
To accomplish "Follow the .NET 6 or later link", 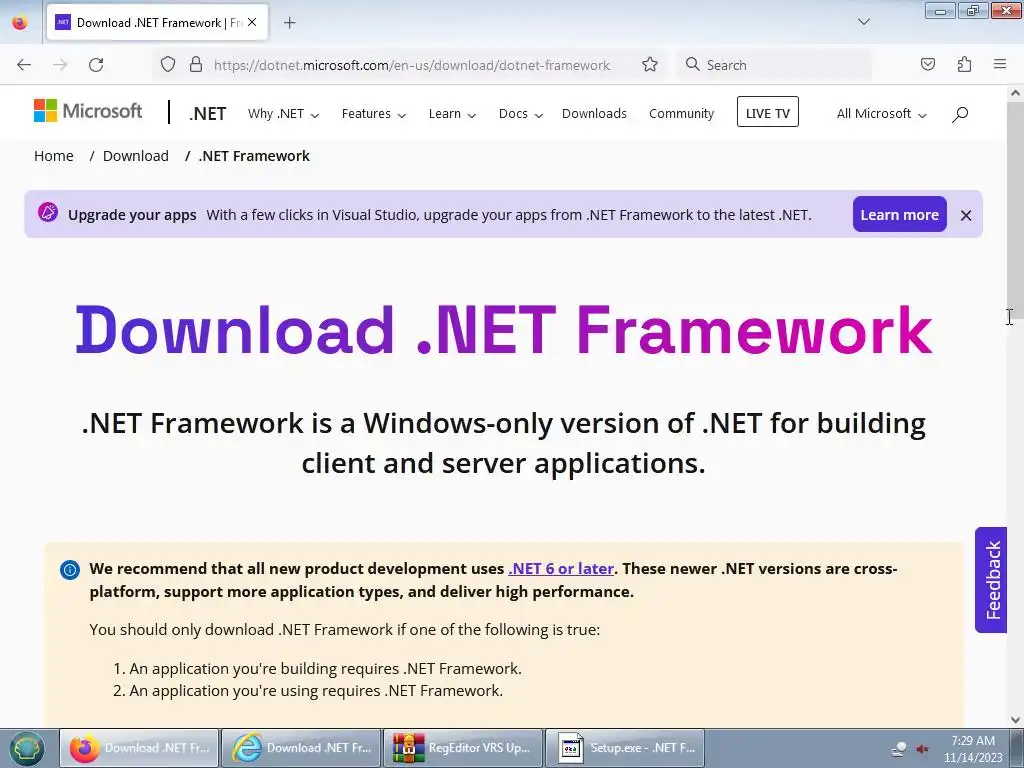I will (x=561, y=569).
